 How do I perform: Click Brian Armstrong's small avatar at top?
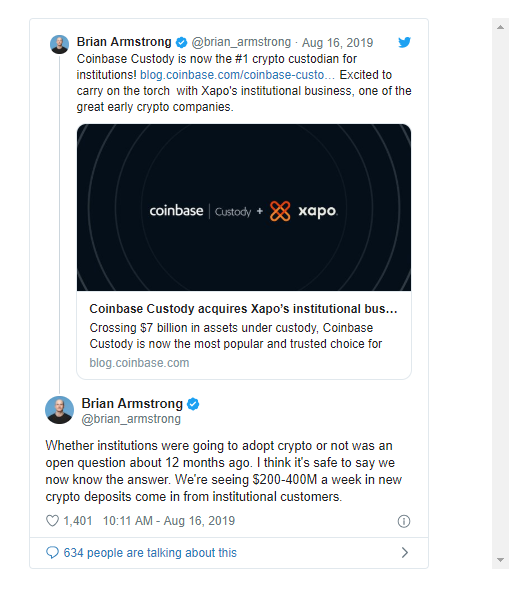click(x=59, y=45)
